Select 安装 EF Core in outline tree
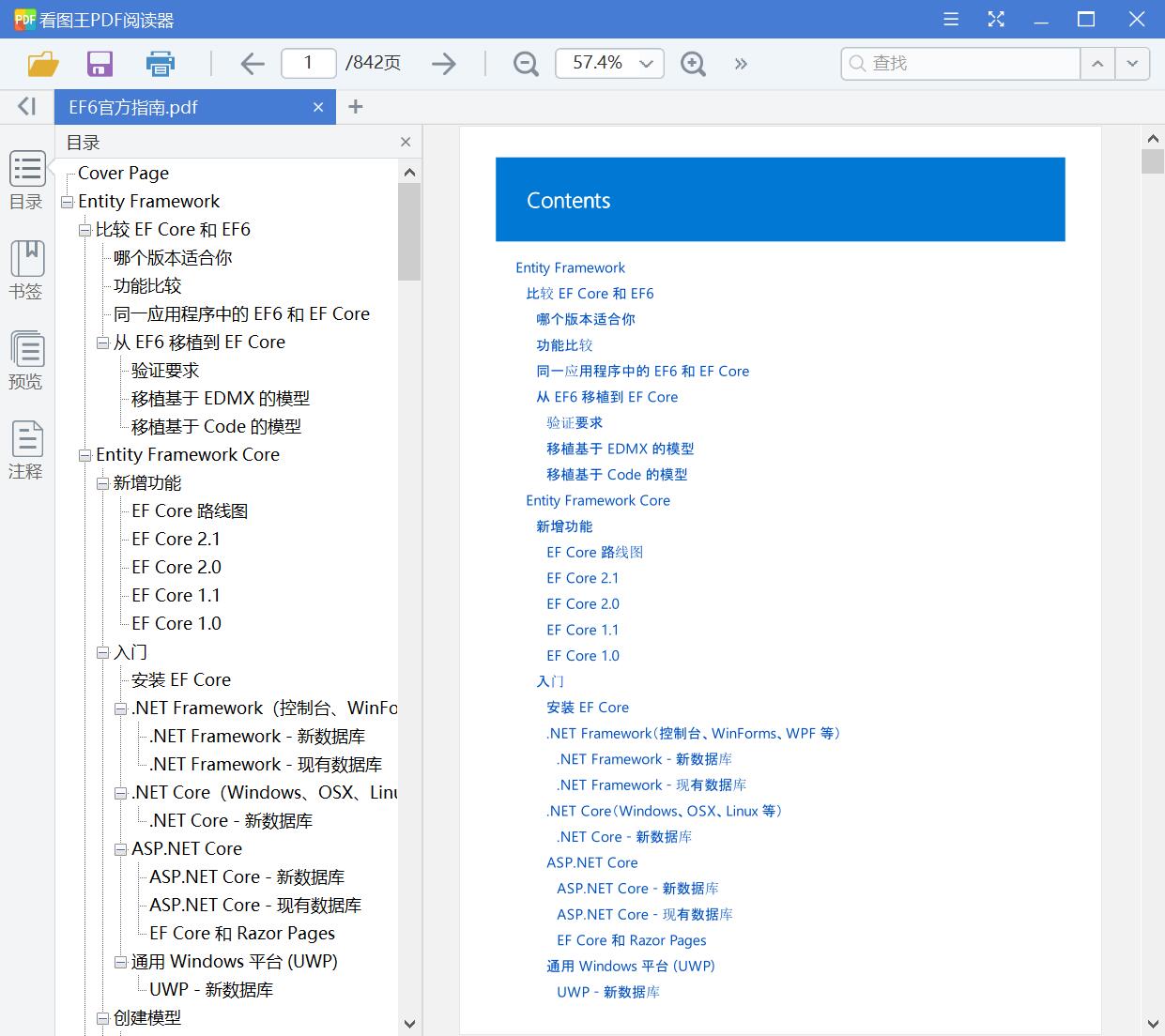 (x=181, y=679)
